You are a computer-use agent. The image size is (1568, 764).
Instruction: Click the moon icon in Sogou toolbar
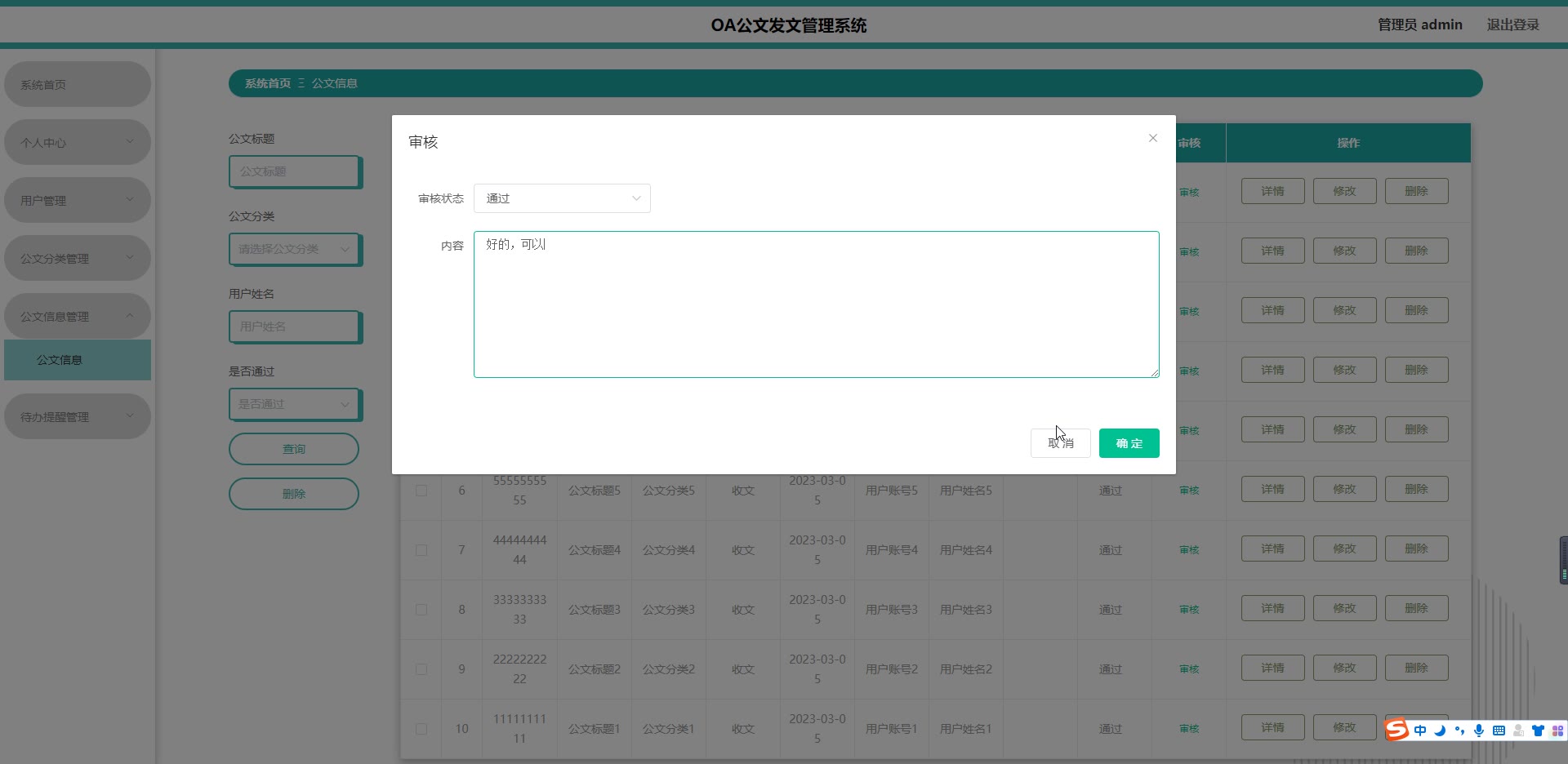click(1440, 731)
